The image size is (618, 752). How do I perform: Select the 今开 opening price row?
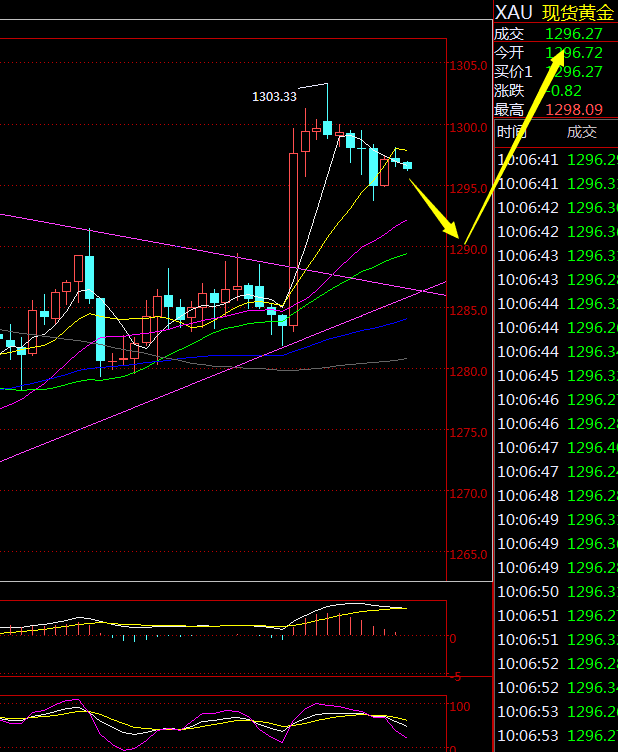coord(556,53)
